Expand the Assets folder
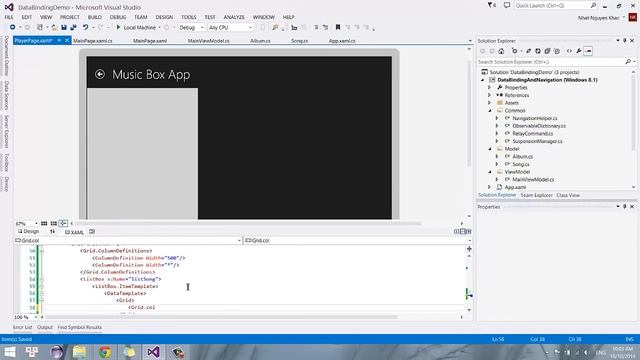640x360 pixels. click(x=489, y=103)
